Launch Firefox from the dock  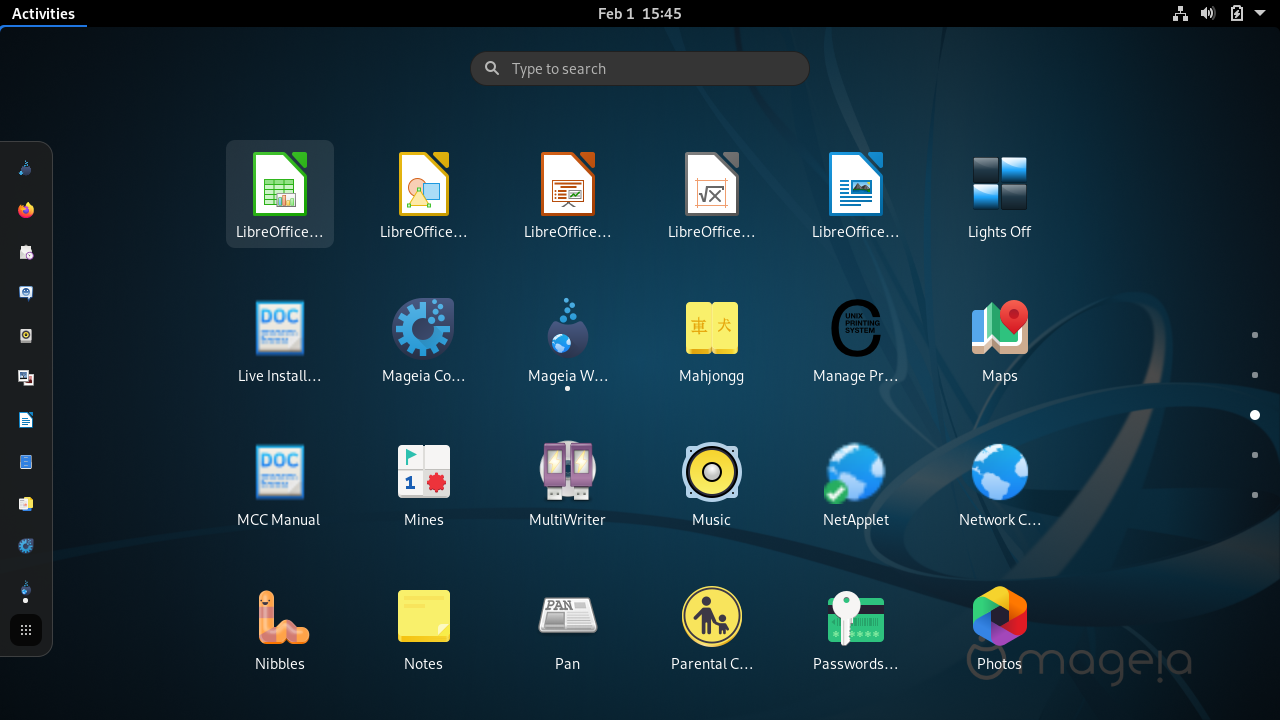coord(26,210)
